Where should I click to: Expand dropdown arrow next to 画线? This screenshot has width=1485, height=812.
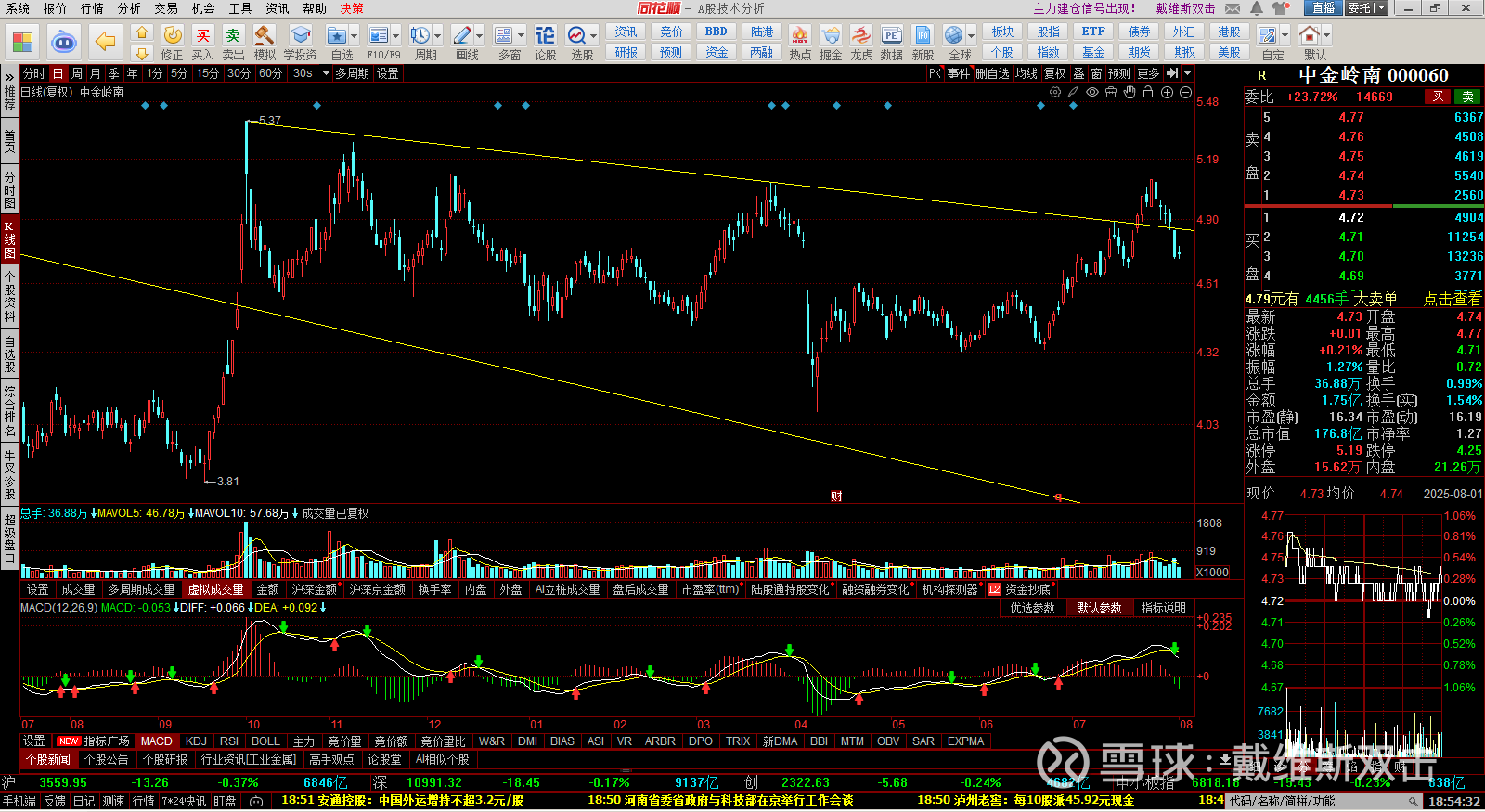click(x=479, y=36)
